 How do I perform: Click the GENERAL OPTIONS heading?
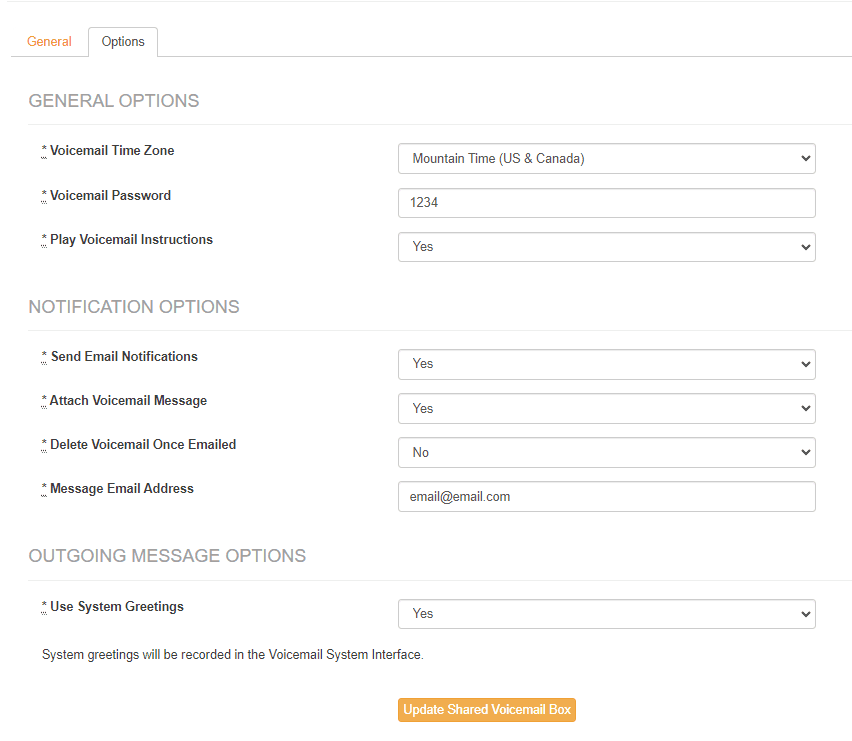[114, 101]
